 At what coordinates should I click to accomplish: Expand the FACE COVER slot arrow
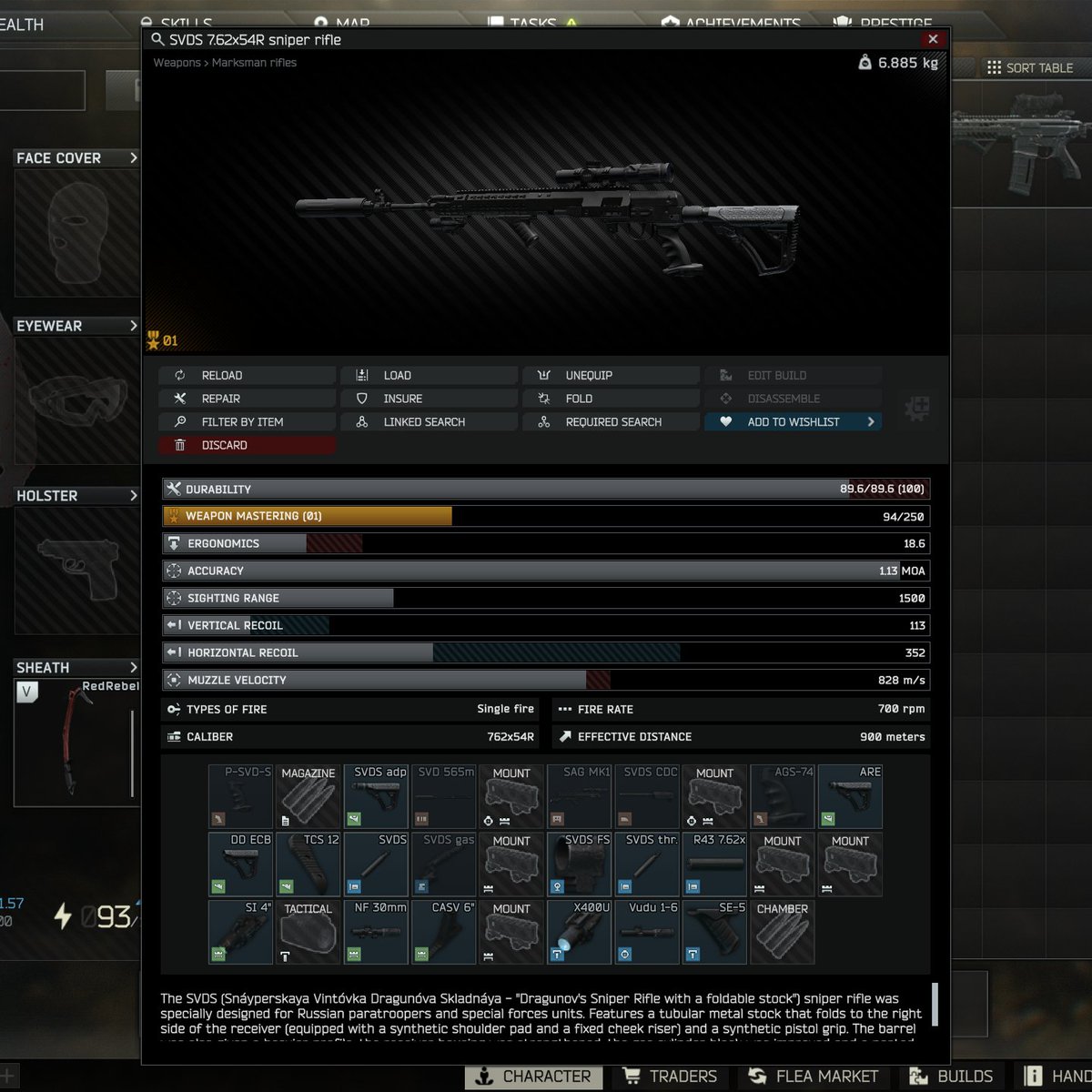[x=133, y=157]
